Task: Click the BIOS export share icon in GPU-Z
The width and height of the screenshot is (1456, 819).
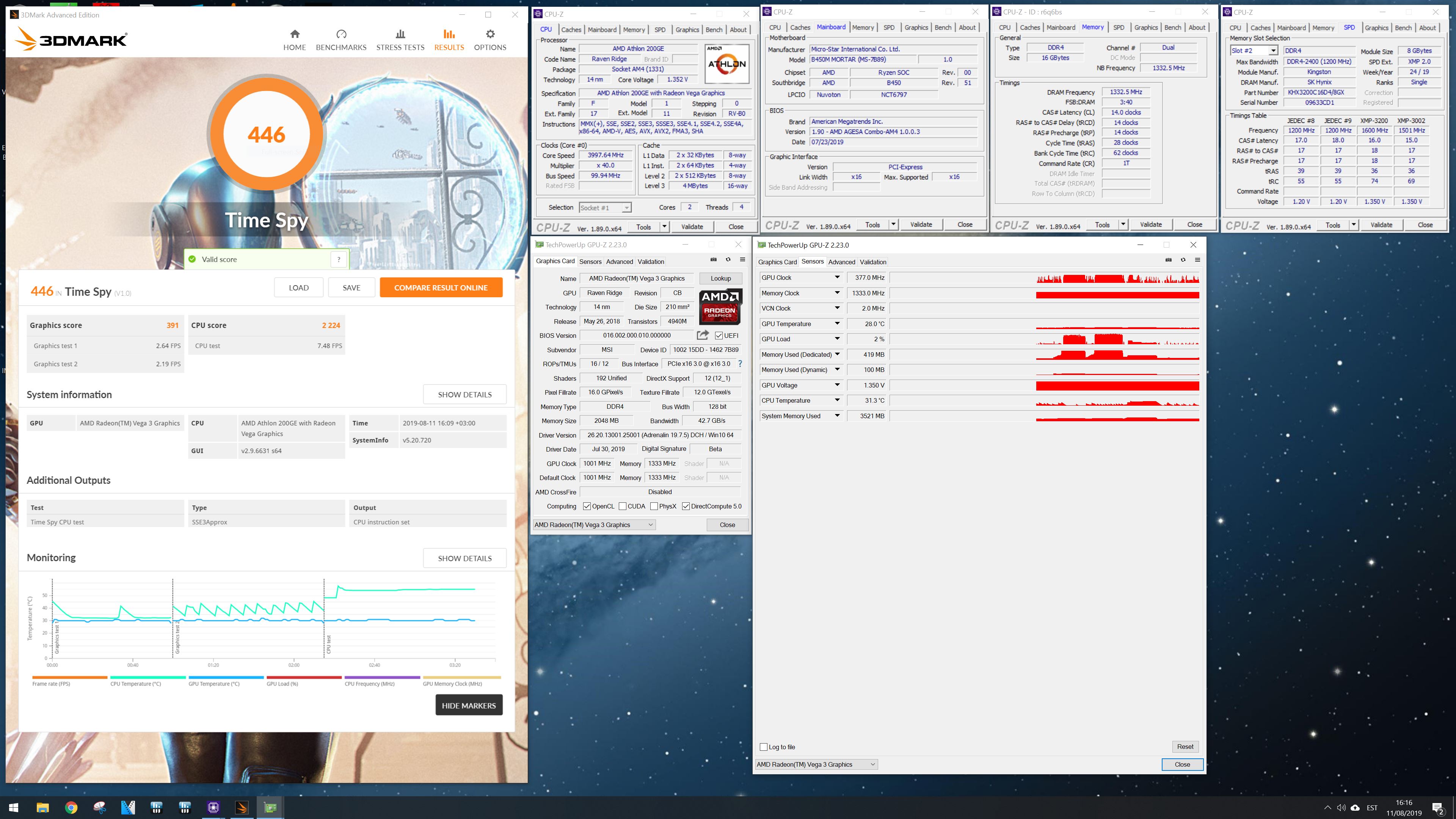Action: (x=703, y=334)
